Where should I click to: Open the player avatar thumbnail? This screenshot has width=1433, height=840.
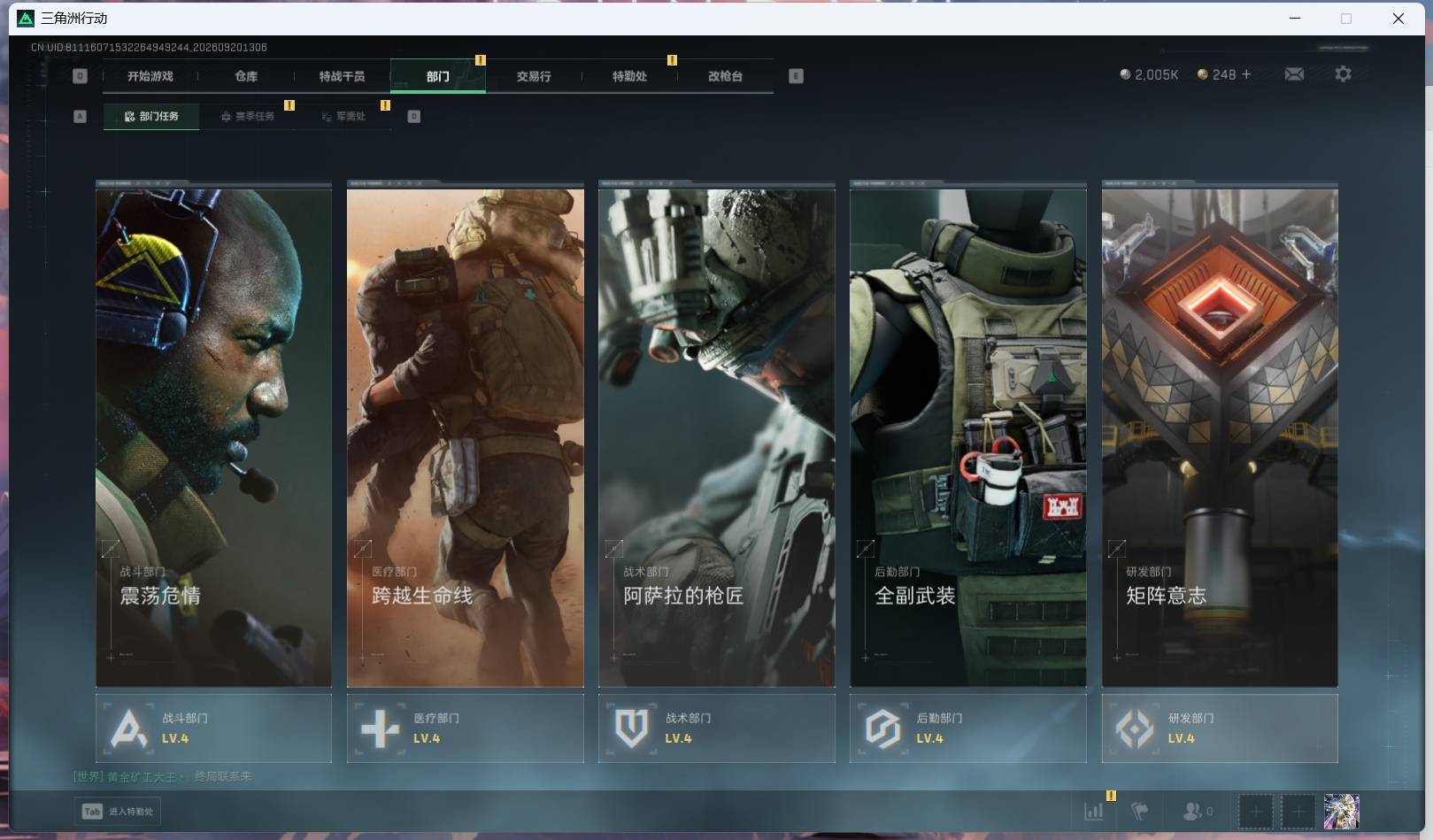coord(1341,811)
